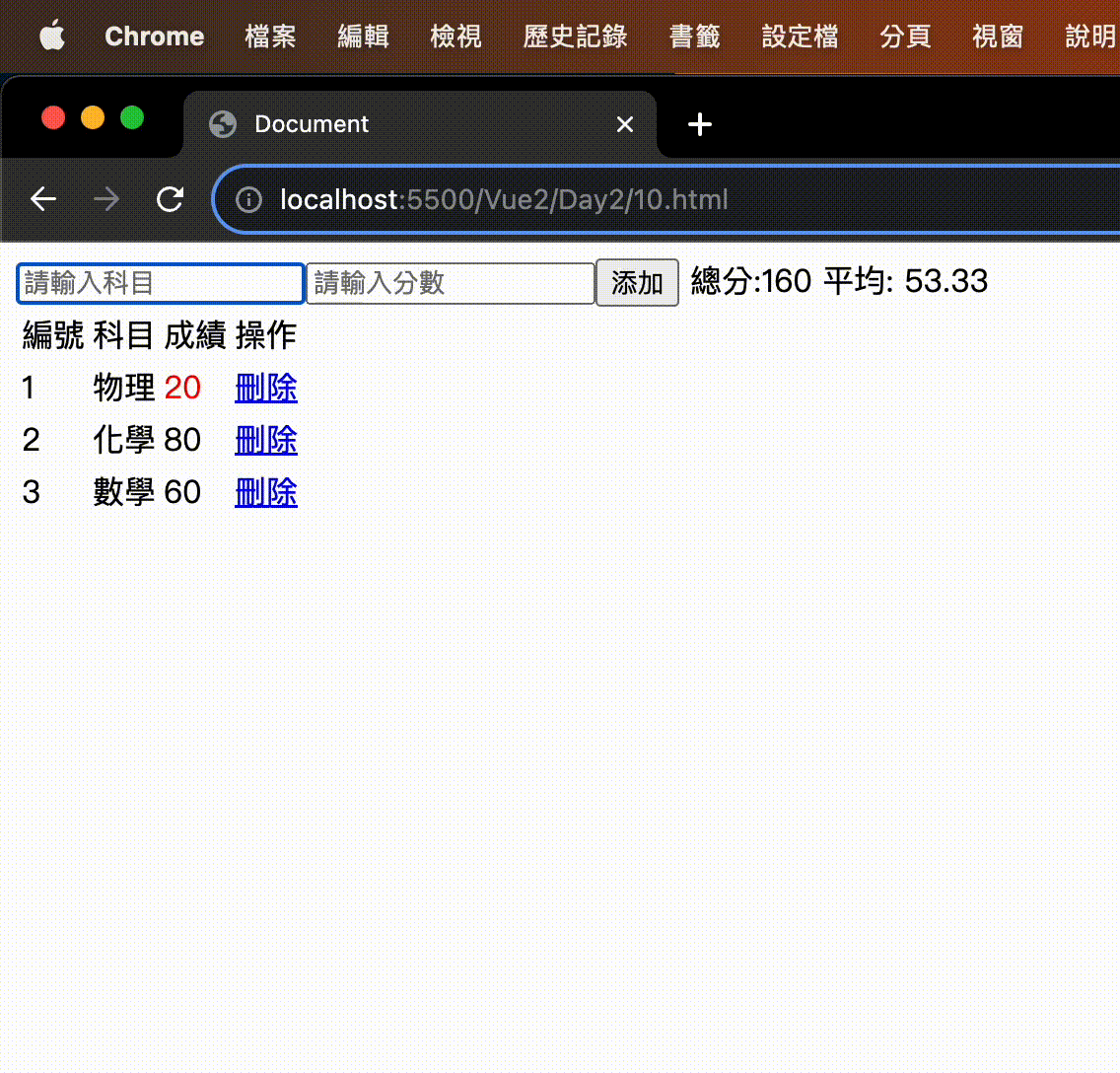This screenshot has width=1120, height=1073.
Task: Click the 請輸入分數 input field
Action: (449, 283)
